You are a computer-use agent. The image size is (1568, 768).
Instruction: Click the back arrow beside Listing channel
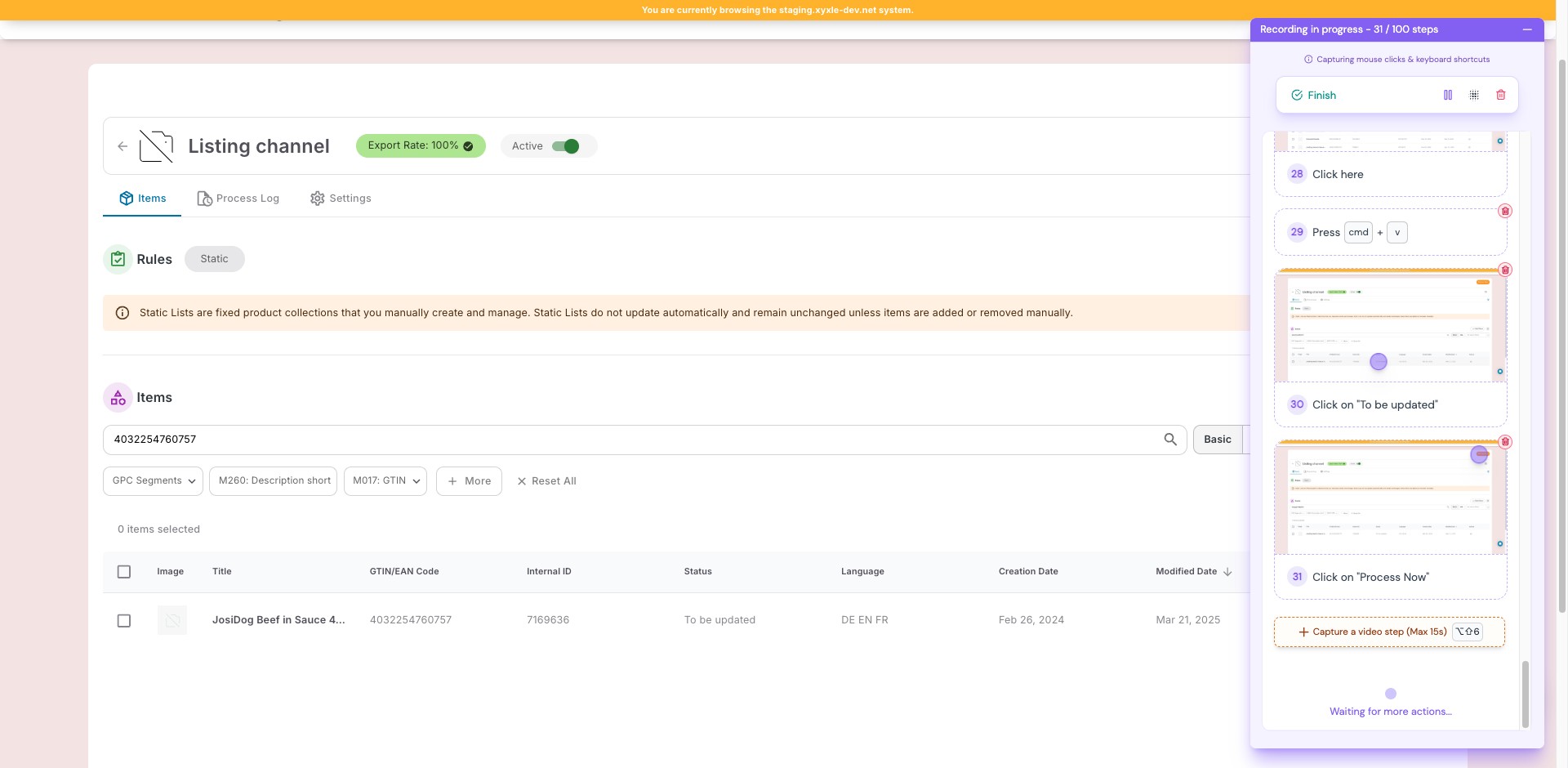tap(122, 146)
